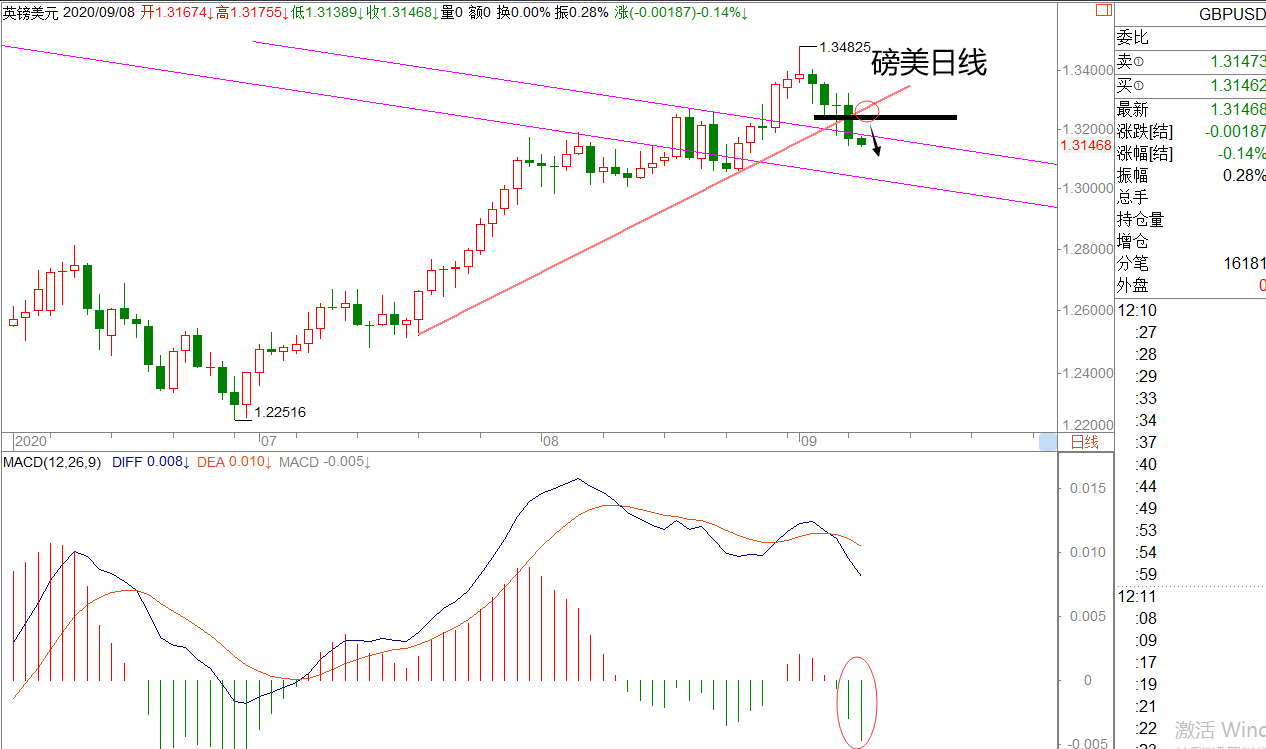Select the 外盘 row
The width and height of the screenshot is (1266, 749).
[x=1190, y=286]
